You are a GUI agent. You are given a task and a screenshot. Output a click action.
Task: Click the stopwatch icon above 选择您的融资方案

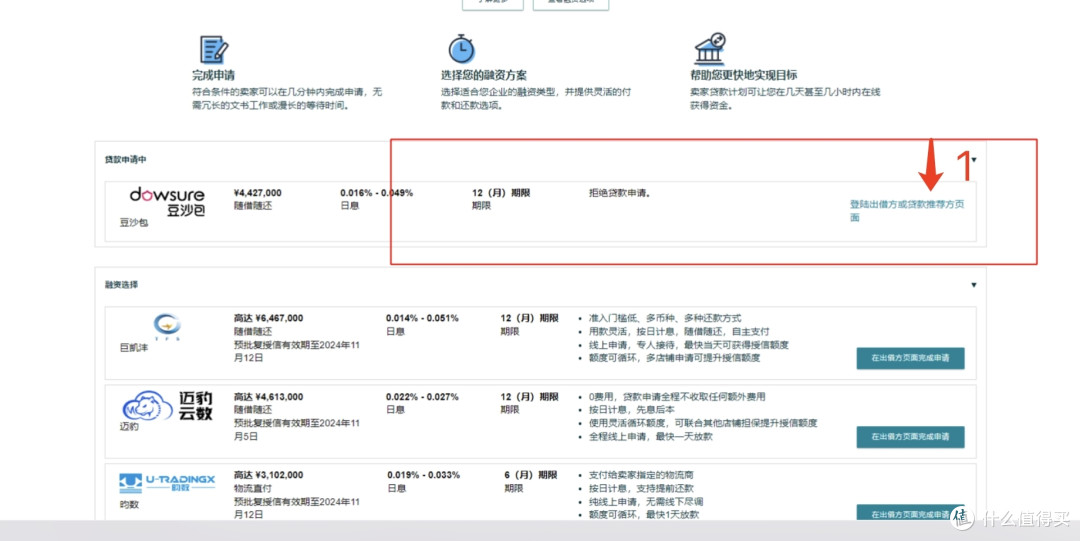click(461, 49)
